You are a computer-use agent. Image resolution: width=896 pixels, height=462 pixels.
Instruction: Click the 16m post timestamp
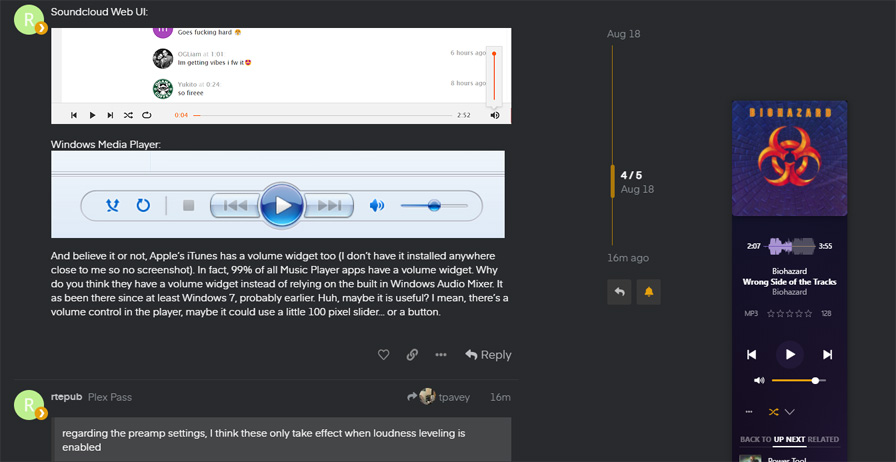501,397
